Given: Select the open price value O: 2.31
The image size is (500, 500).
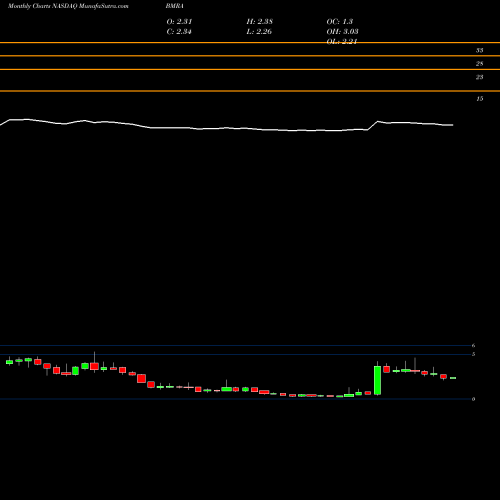Looking at the screenshot, I should coord(179,21).
